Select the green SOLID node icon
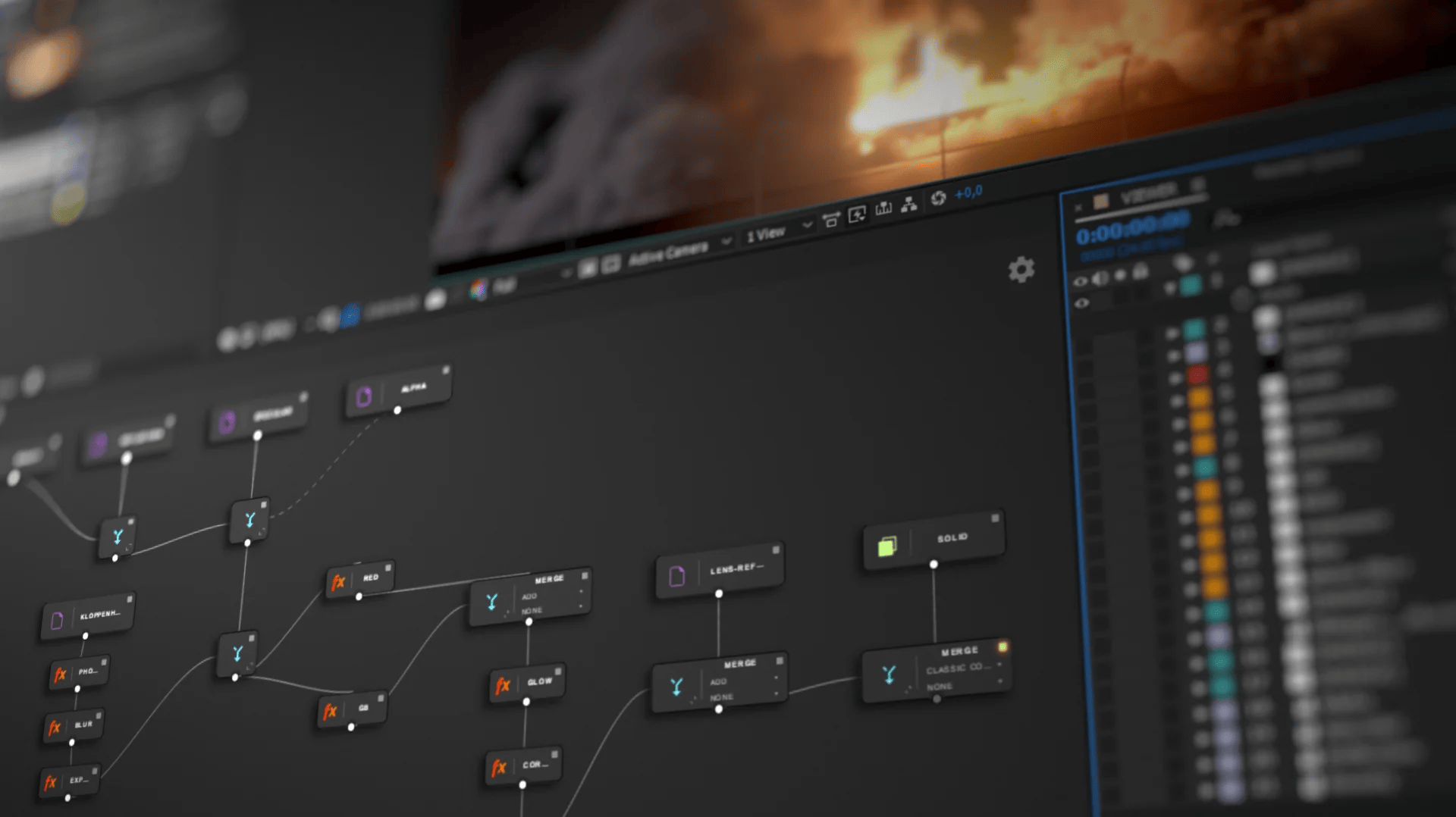1456x817 pixels. (x=887, y=546)
